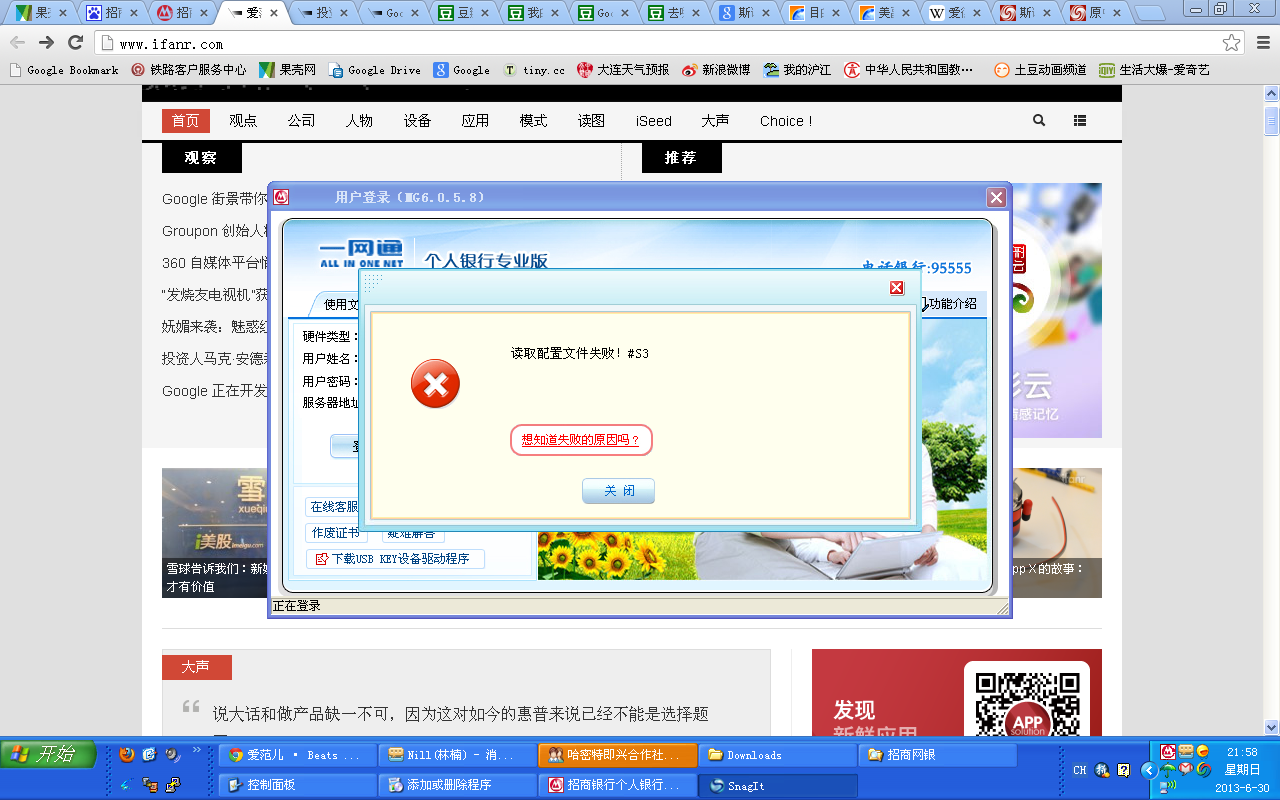1280x800 pixels.
Task: Open the 想知道失败的原因吗？ link
Action: [x=581, y=440]
